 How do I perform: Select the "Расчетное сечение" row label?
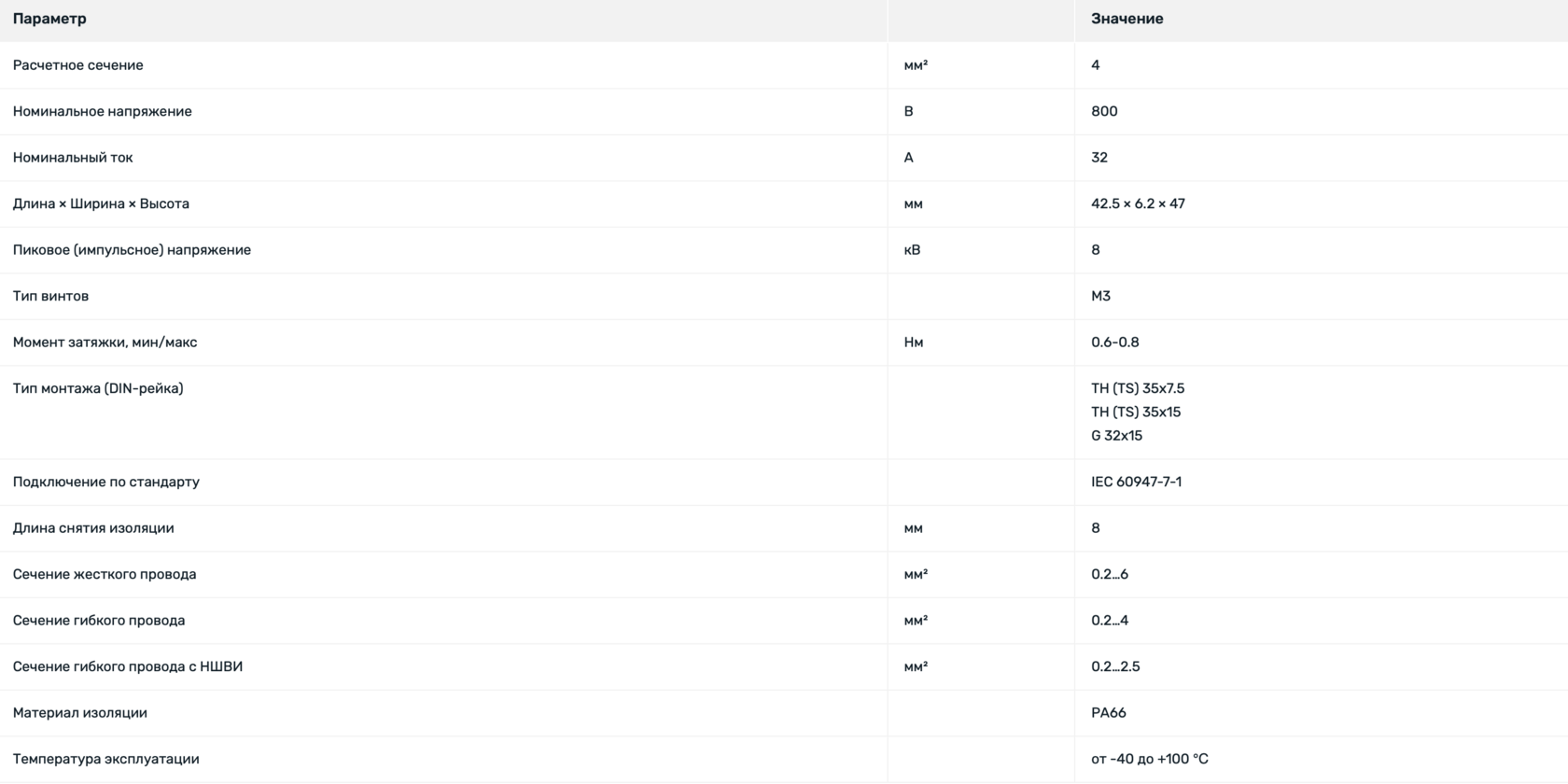[x=78, y=65]
